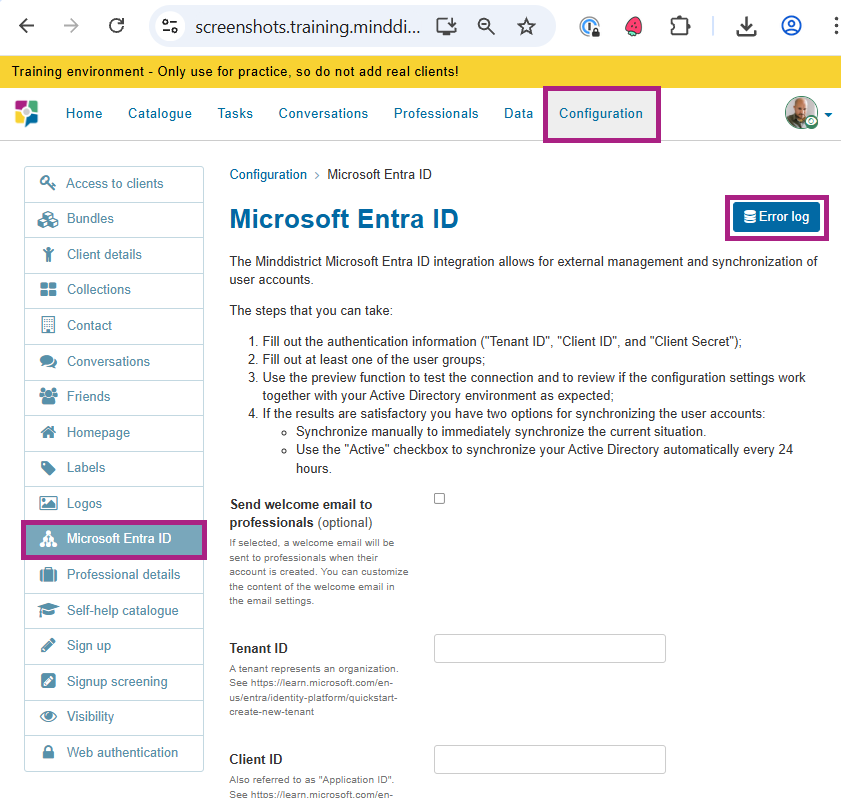Select Microsoft Entra ID sidebar item

coord(114,539)
